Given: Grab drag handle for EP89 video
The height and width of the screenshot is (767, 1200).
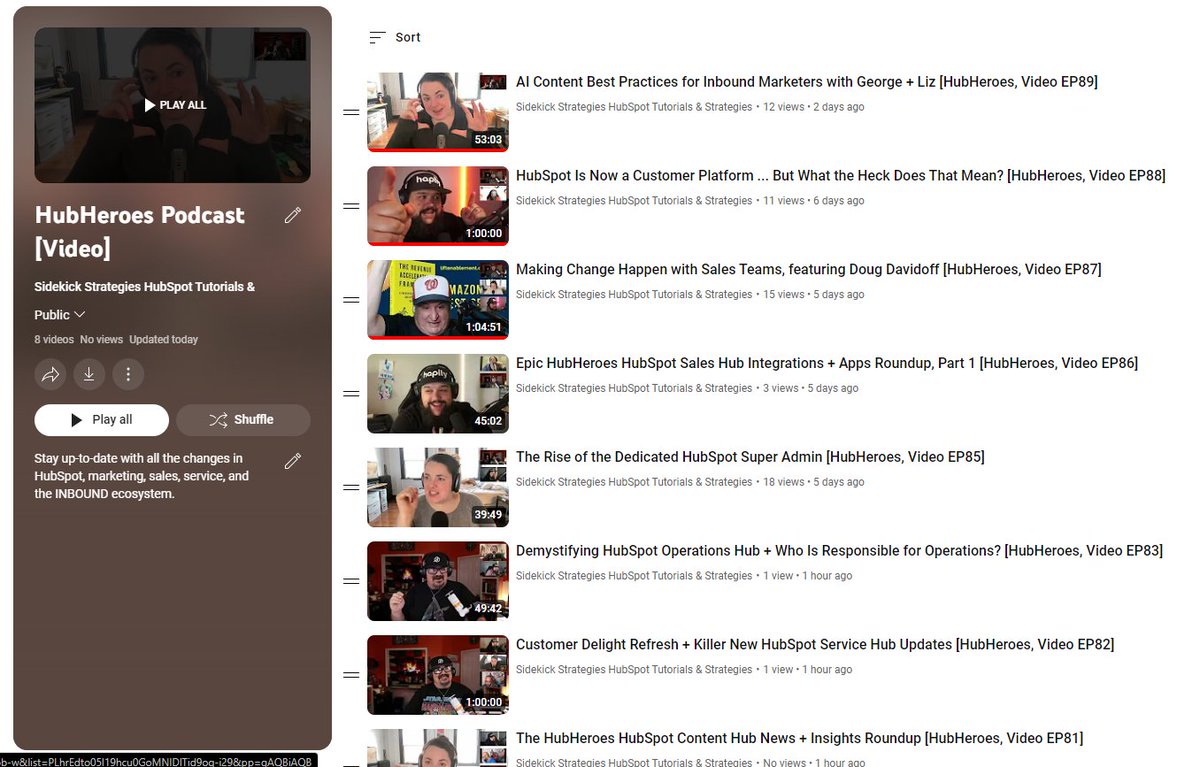Looking at the screenshot, I should (351, 112).
